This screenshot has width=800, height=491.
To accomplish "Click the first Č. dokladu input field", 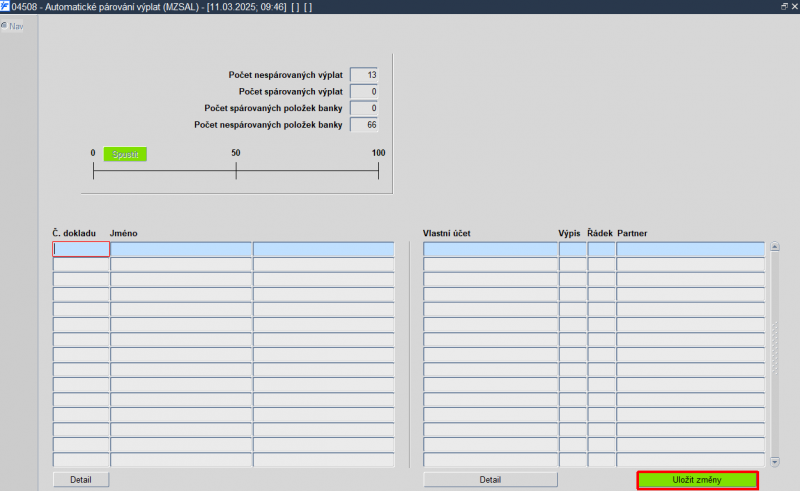I will [81, 249].
